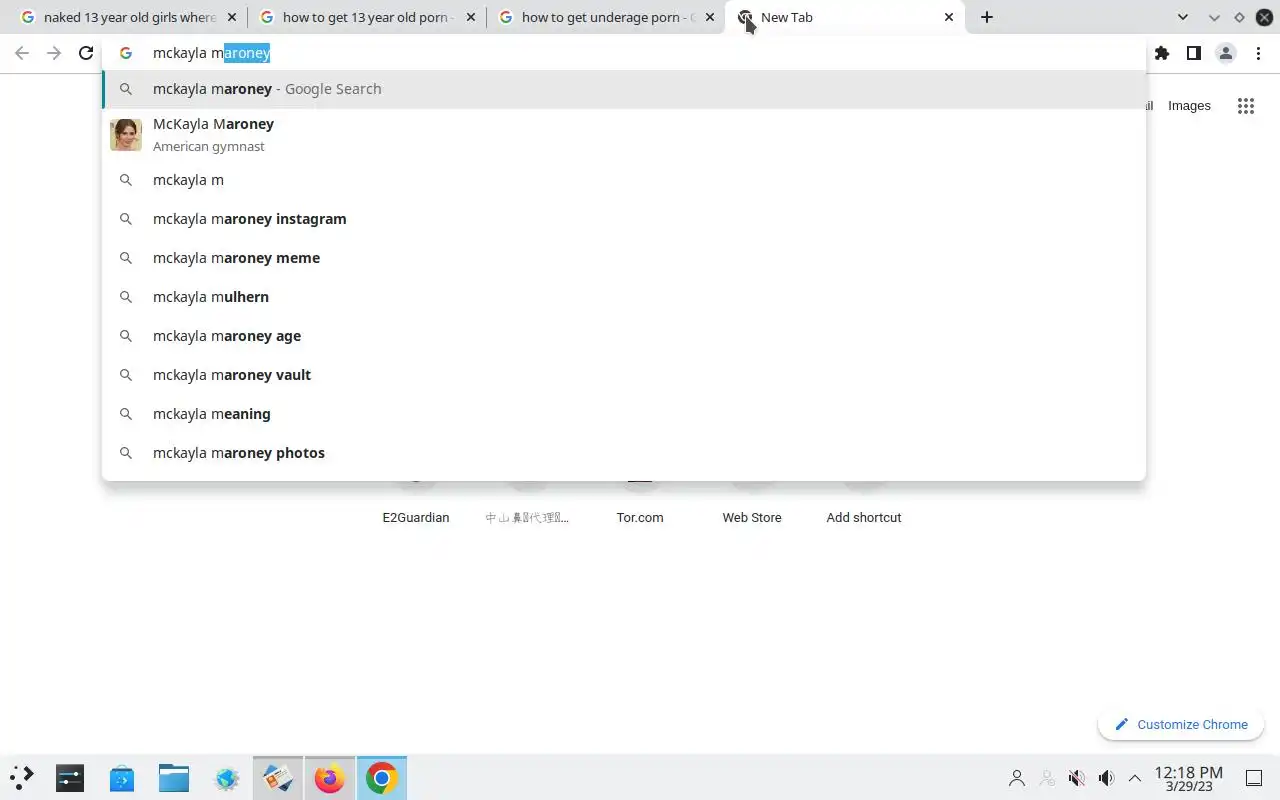Click the Add shortcut tile

tap(864, 517)
